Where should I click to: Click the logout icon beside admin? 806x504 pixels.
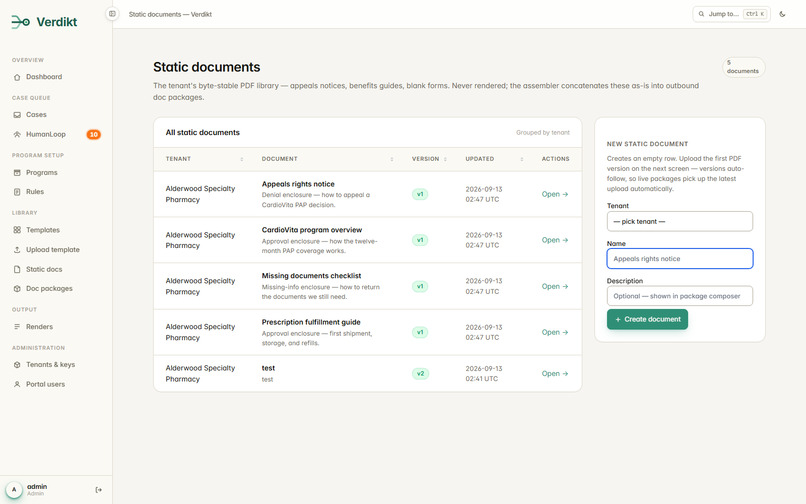pyautogui.click(x=99, y=490)
